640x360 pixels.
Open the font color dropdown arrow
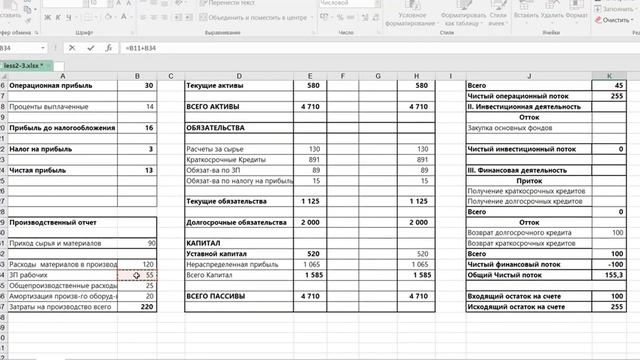pyautogui.click(x=131, y=18)
